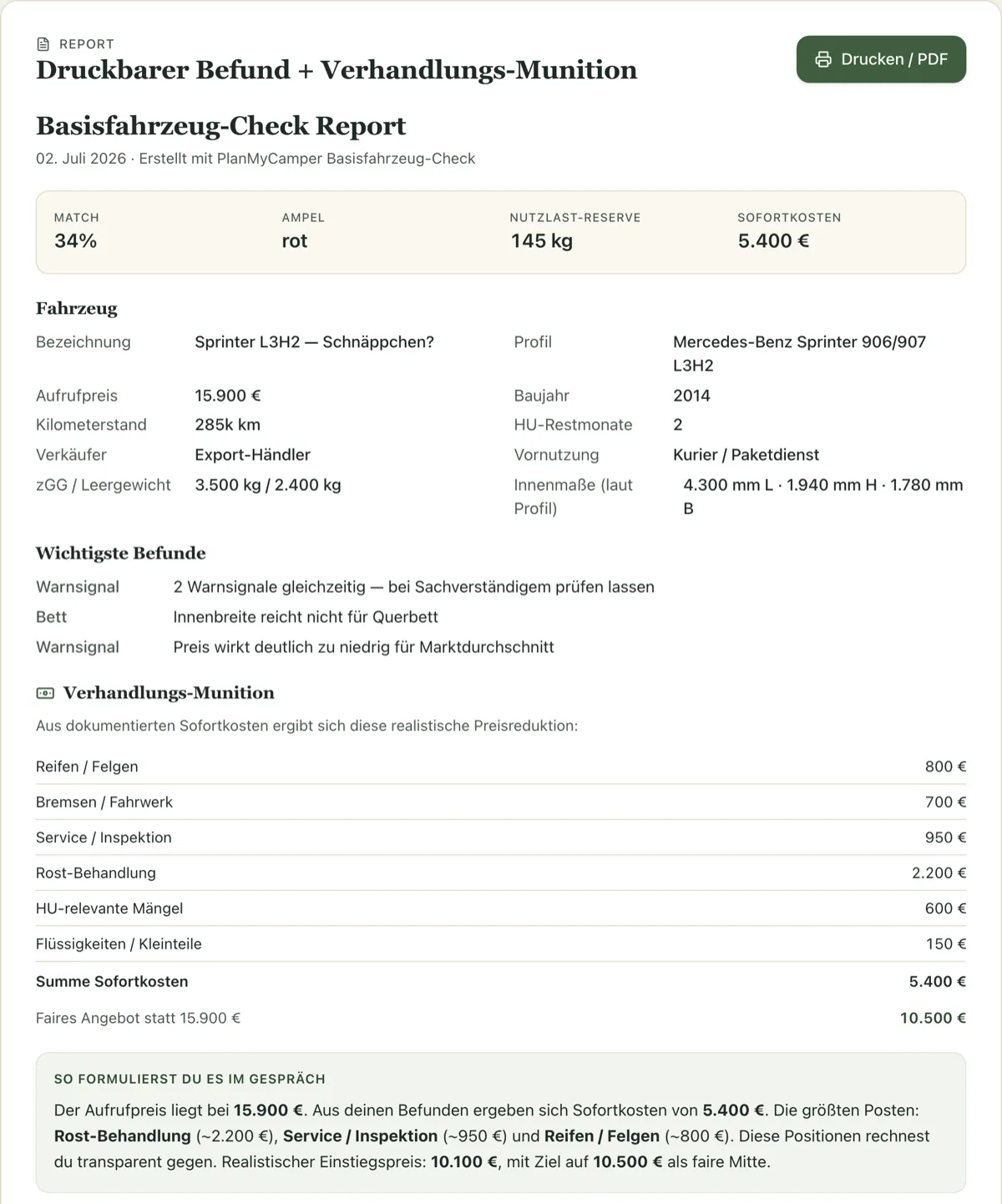Viewport: 1002px width, 1204px height.
Task: Click weight value '3.500 kg / 2.400 kg'
Action: (x=268, y=485)
